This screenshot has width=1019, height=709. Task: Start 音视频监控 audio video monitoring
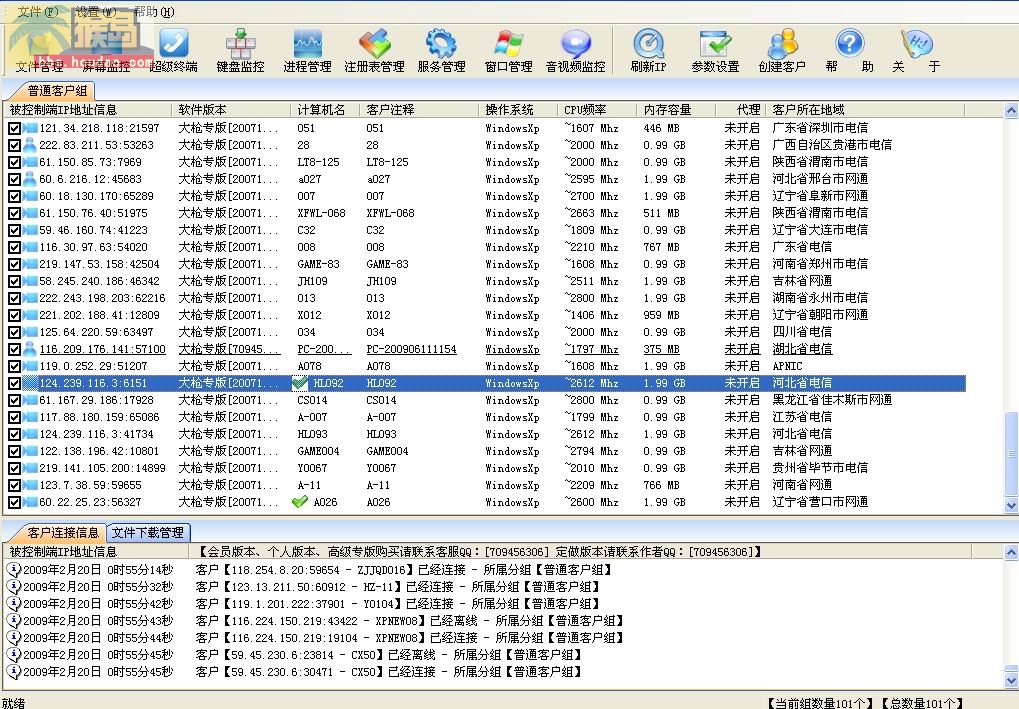[x=576, y=51]
